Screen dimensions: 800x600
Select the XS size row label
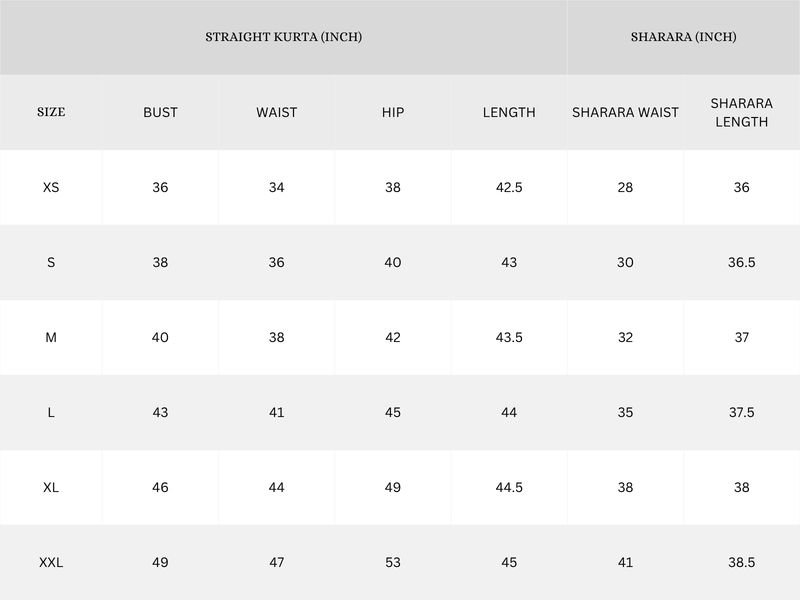[x=51, y=187]
